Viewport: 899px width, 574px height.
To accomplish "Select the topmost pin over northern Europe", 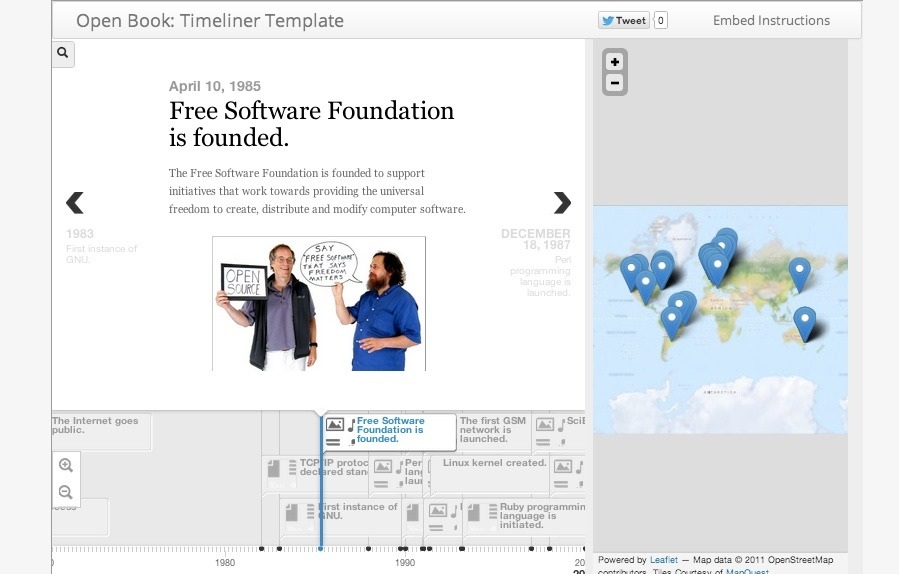I will click(x=728, y=237).
